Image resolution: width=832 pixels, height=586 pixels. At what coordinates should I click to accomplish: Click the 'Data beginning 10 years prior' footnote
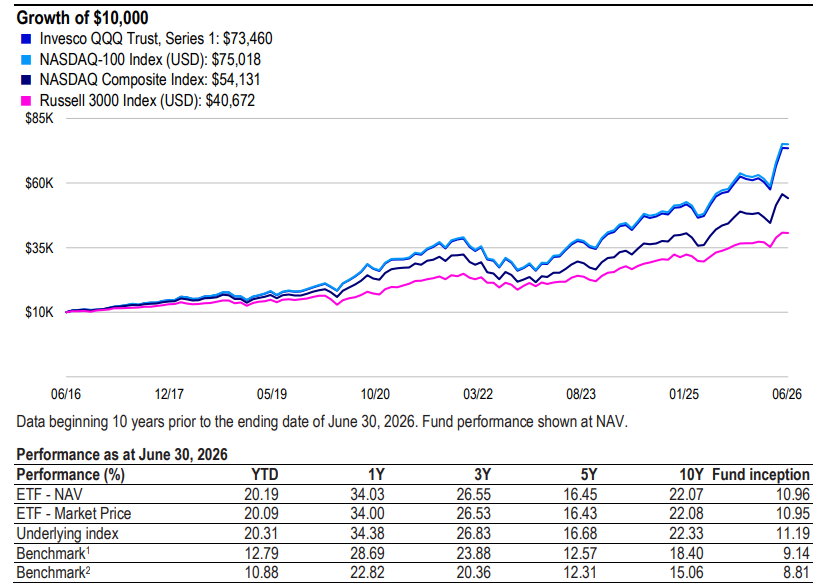click(322, 422)
